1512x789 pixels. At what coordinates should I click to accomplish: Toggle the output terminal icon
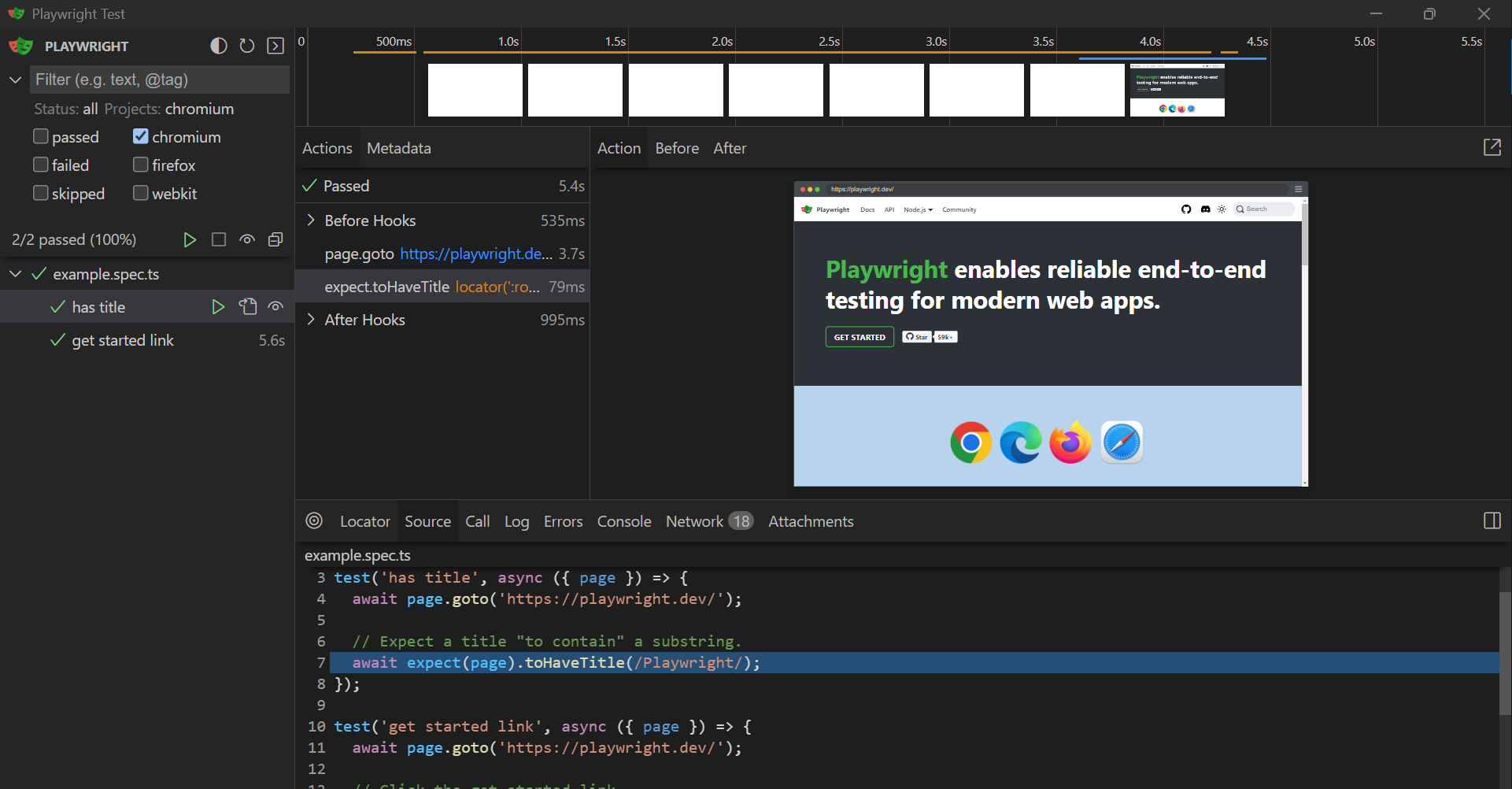(x=275, y=46)
